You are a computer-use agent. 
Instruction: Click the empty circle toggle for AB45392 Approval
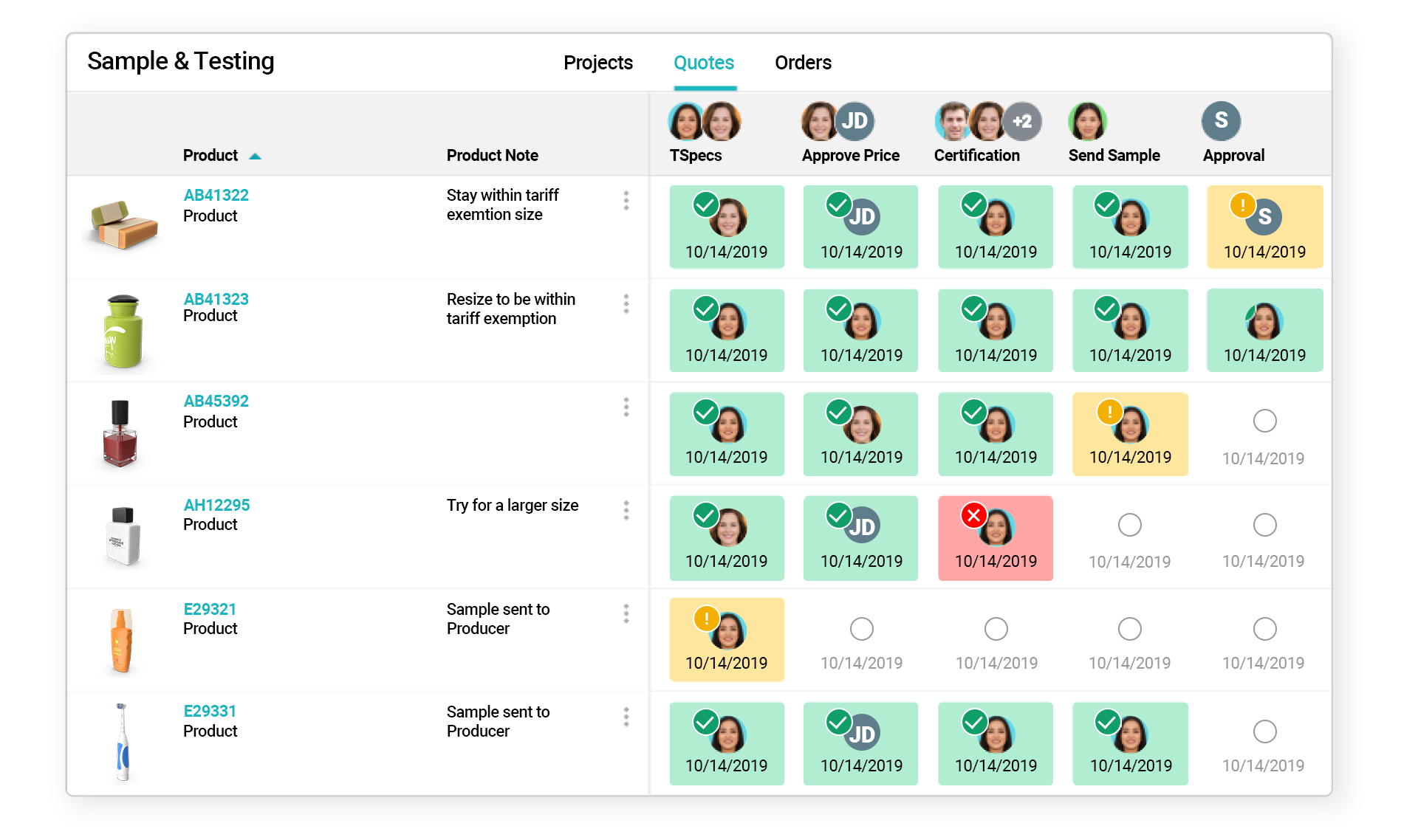click(1264, 421)
